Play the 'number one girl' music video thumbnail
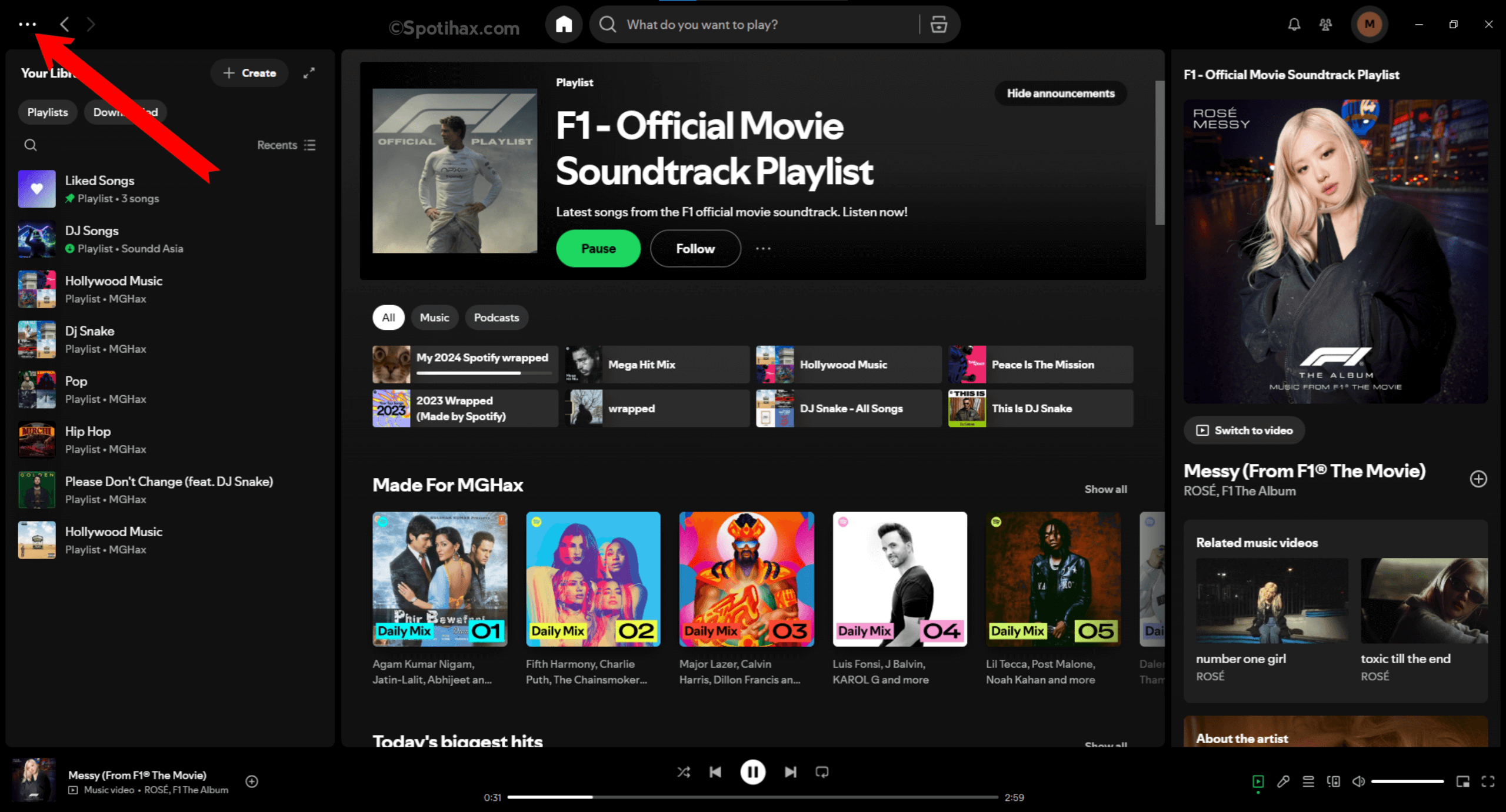 [1272, 600]
